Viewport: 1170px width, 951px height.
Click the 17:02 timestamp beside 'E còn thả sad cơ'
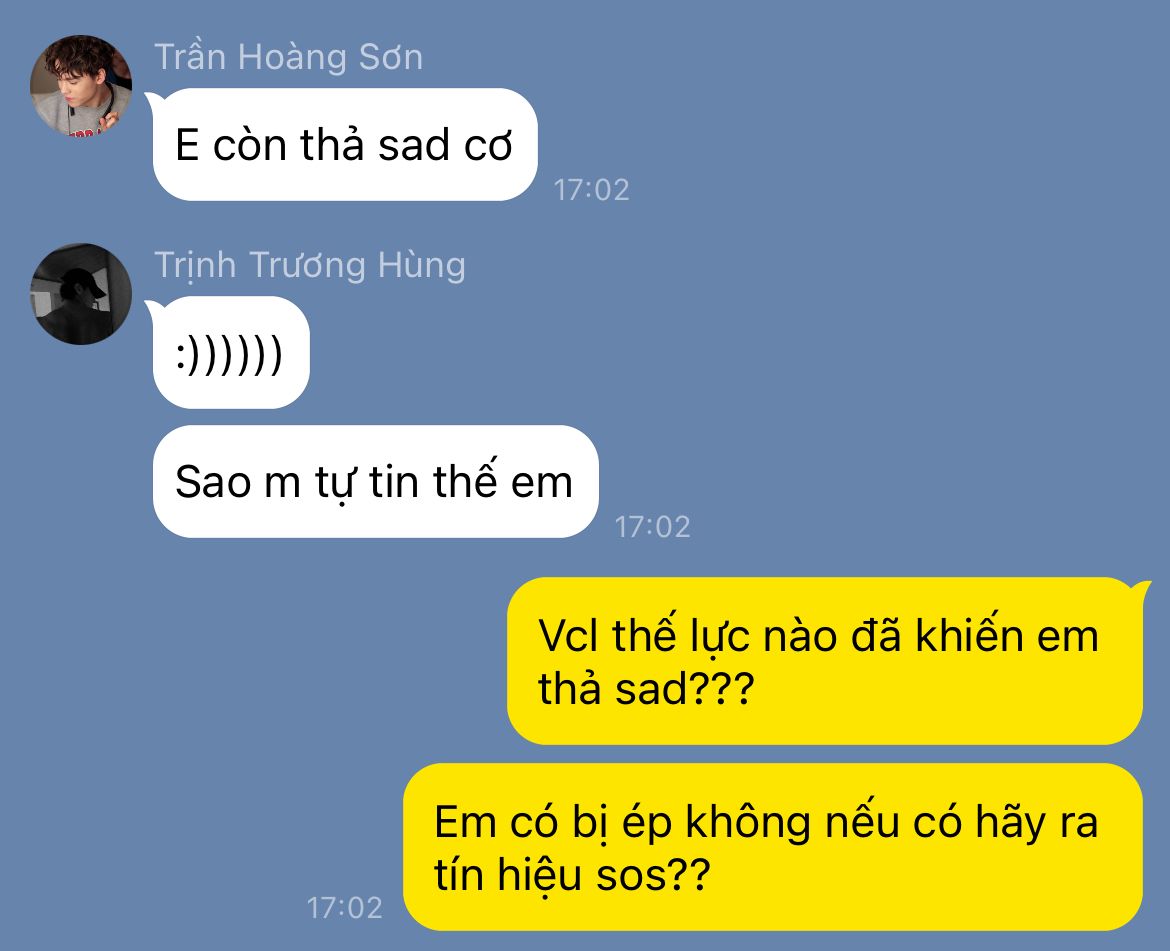tap(591, 190)
